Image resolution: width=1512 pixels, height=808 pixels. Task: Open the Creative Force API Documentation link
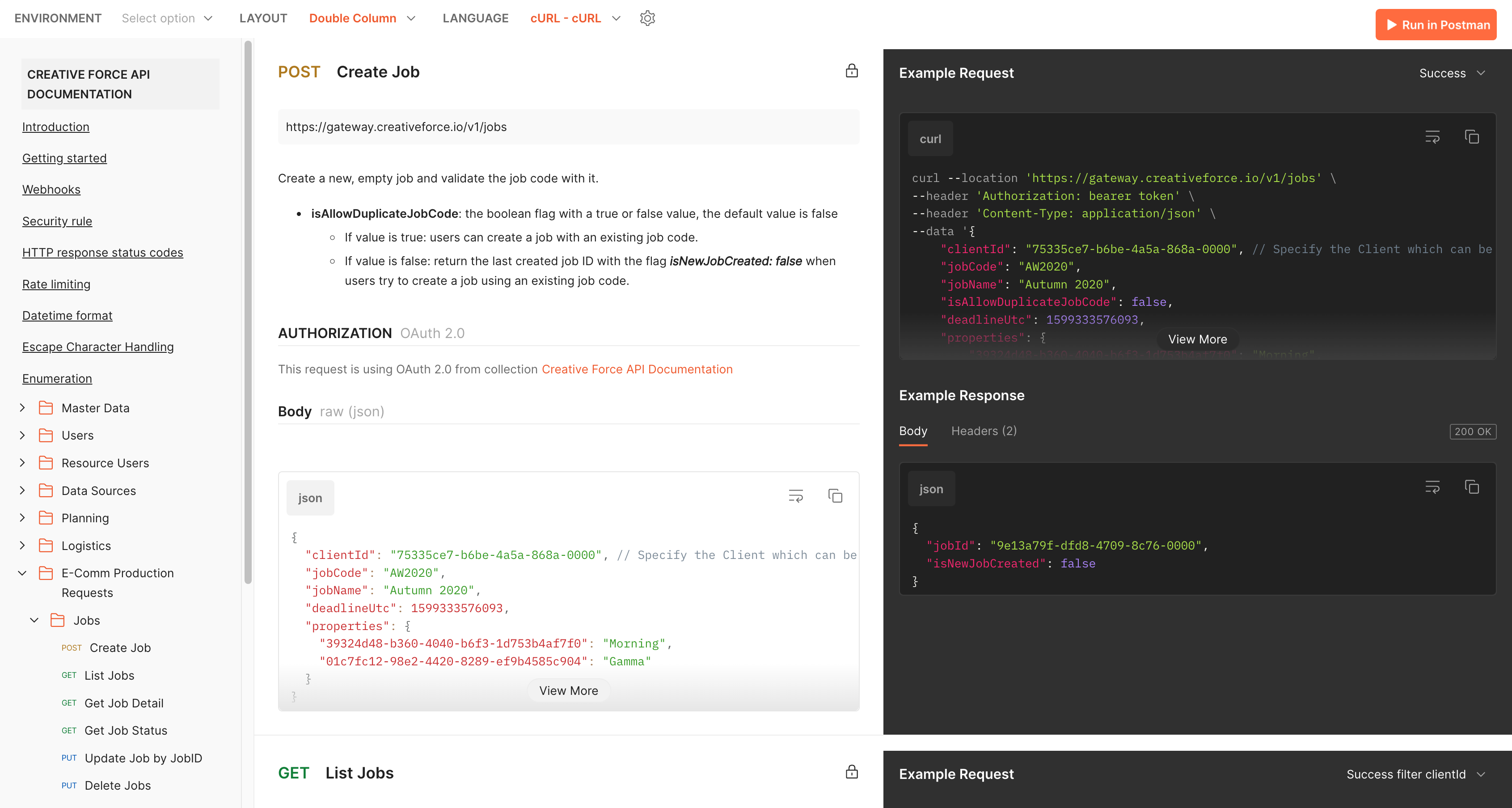(637, 369)
